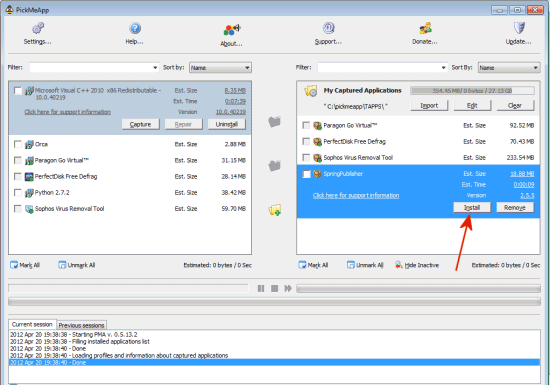
Task: Check the Python 2.7.2 checkbox
Action: click(x=18, y=193)
